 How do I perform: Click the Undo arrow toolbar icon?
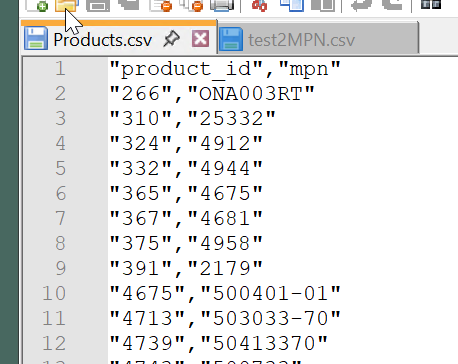coord(362,5)
